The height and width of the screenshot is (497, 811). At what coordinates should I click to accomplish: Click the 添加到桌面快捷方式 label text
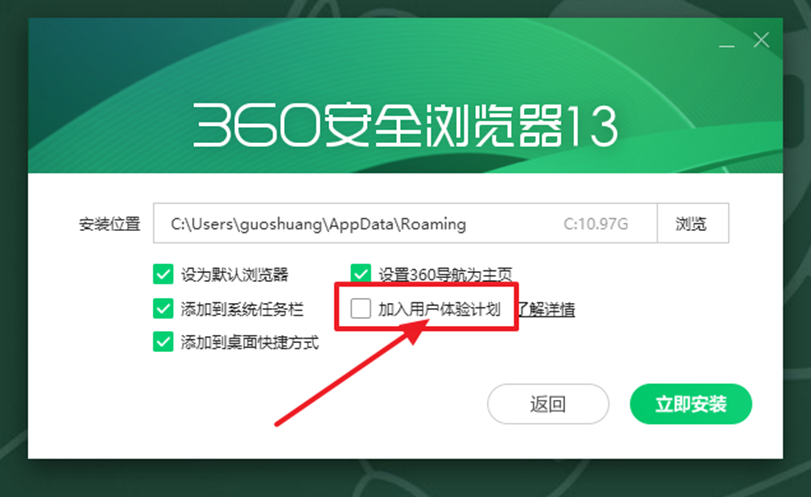[250, 342]
